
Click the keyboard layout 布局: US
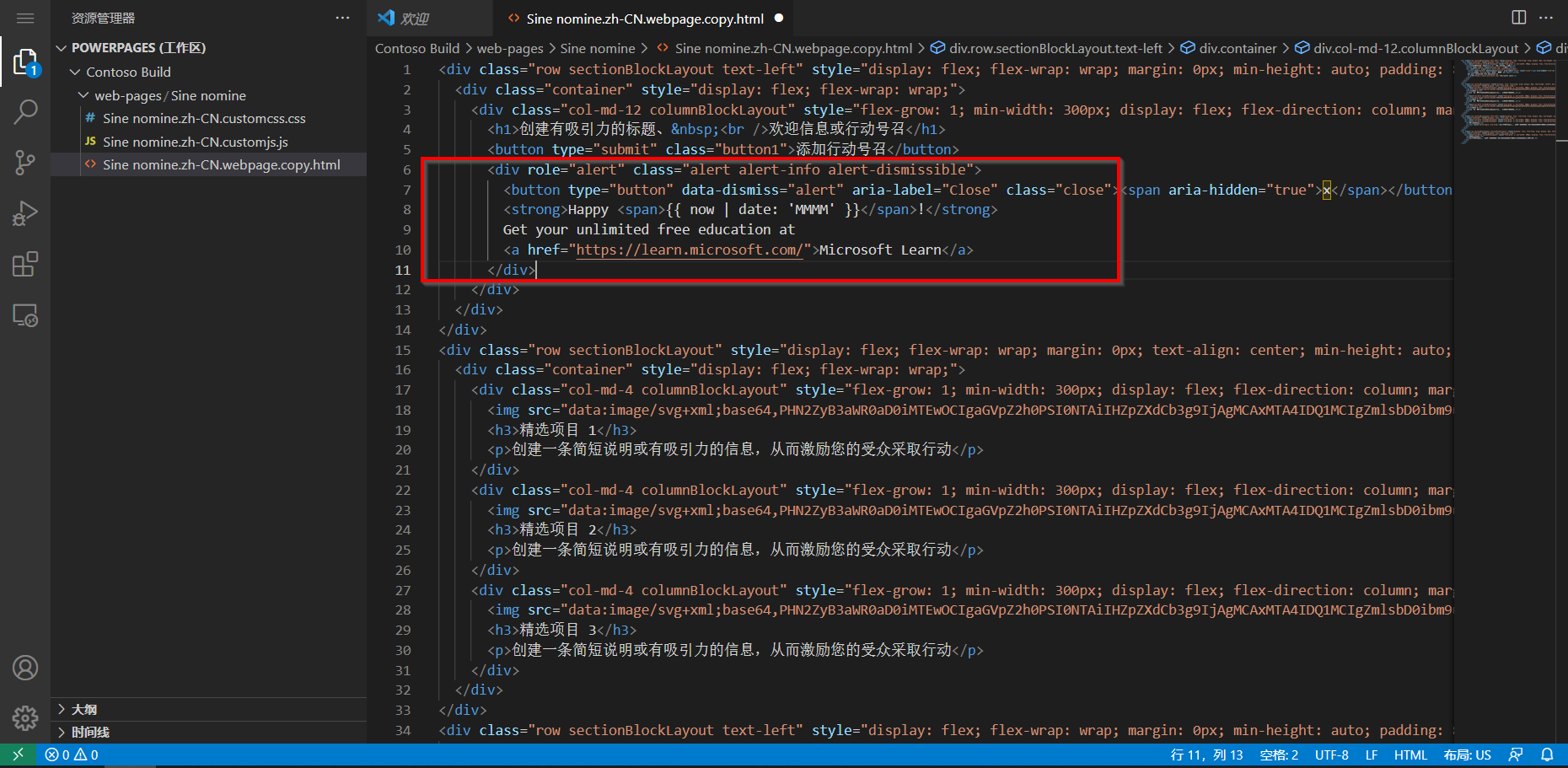[1467, 755]
